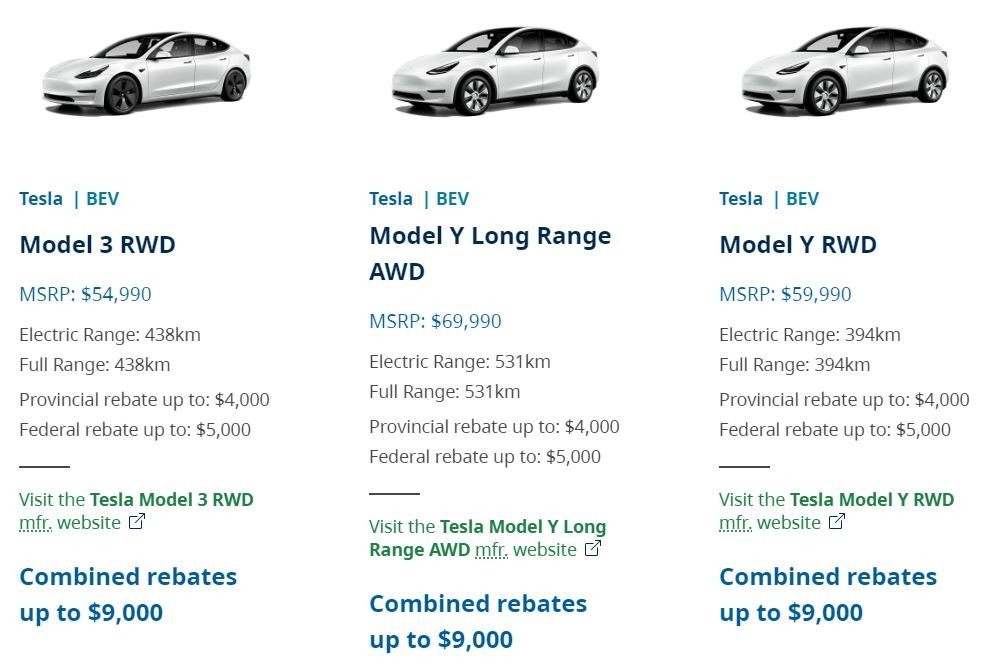
Task: Click MSRP $69,990 text
Action: click(435, 321)
